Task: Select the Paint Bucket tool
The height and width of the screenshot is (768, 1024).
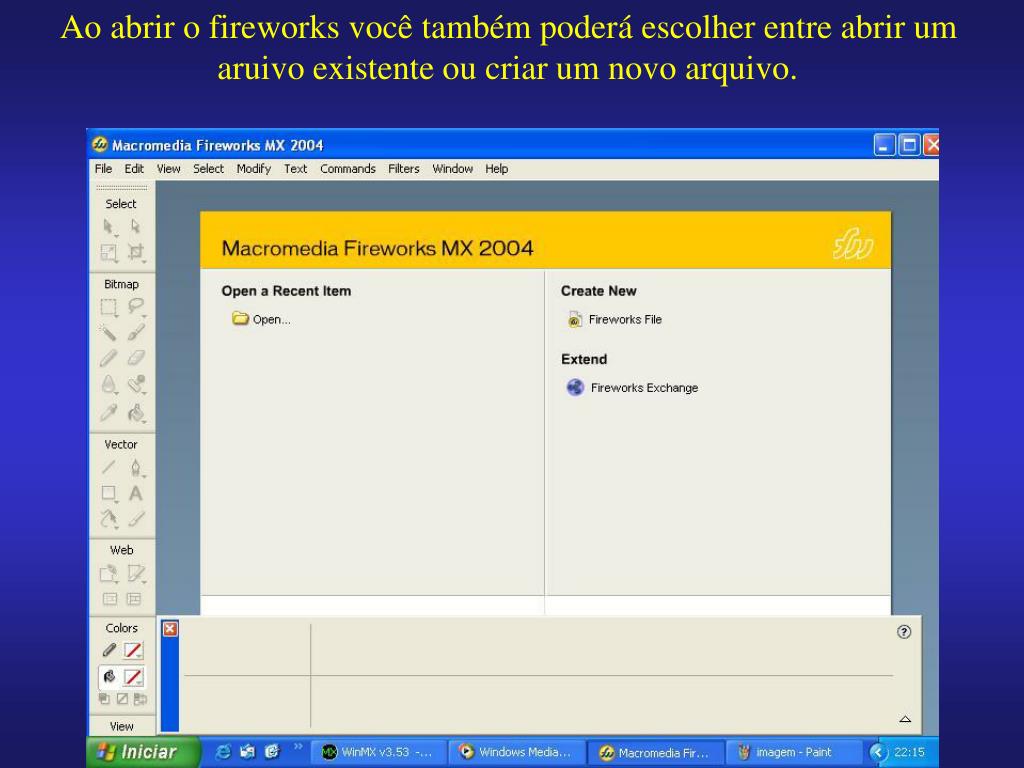Action: click(x=136, y=413)
